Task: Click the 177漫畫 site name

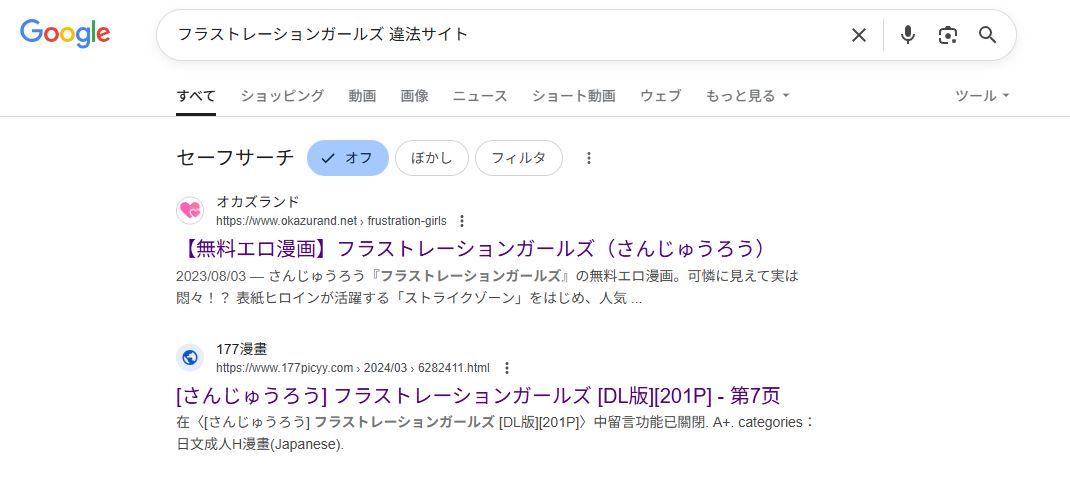Action: tap(242, 350)
